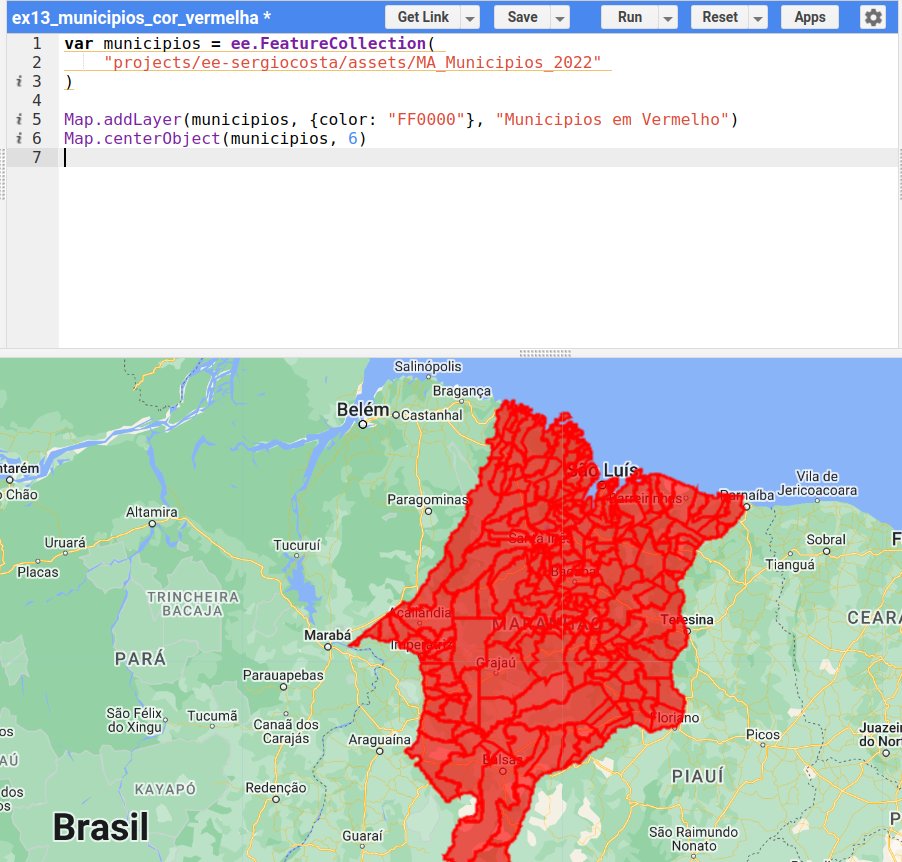Click KAYAPÓ label on map

[x=165, y=789]
